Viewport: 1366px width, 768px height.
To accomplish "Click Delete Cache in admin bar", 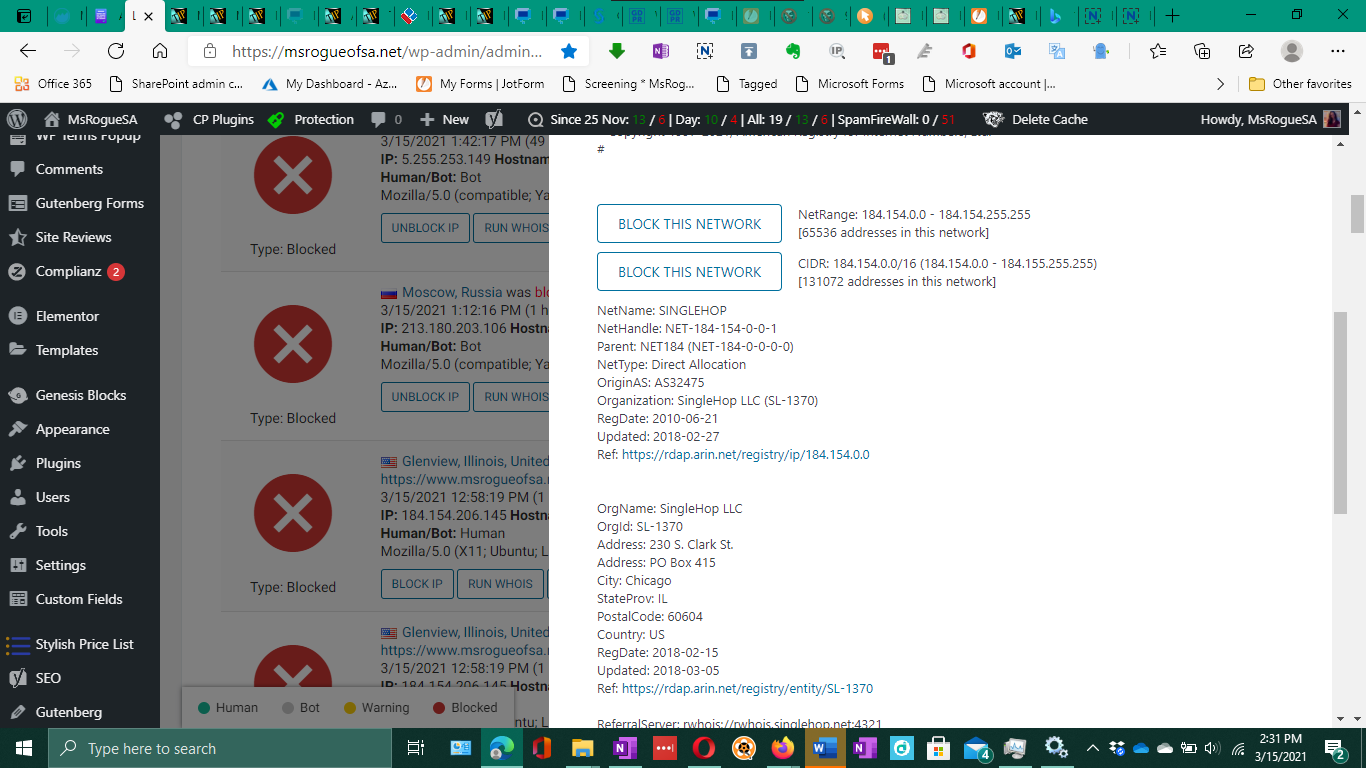I will point(1048,119).
